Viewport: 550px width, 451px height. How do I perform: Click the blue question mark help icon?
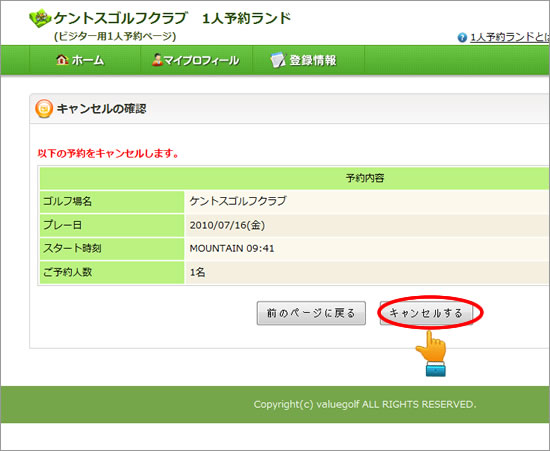coord(462,37)
